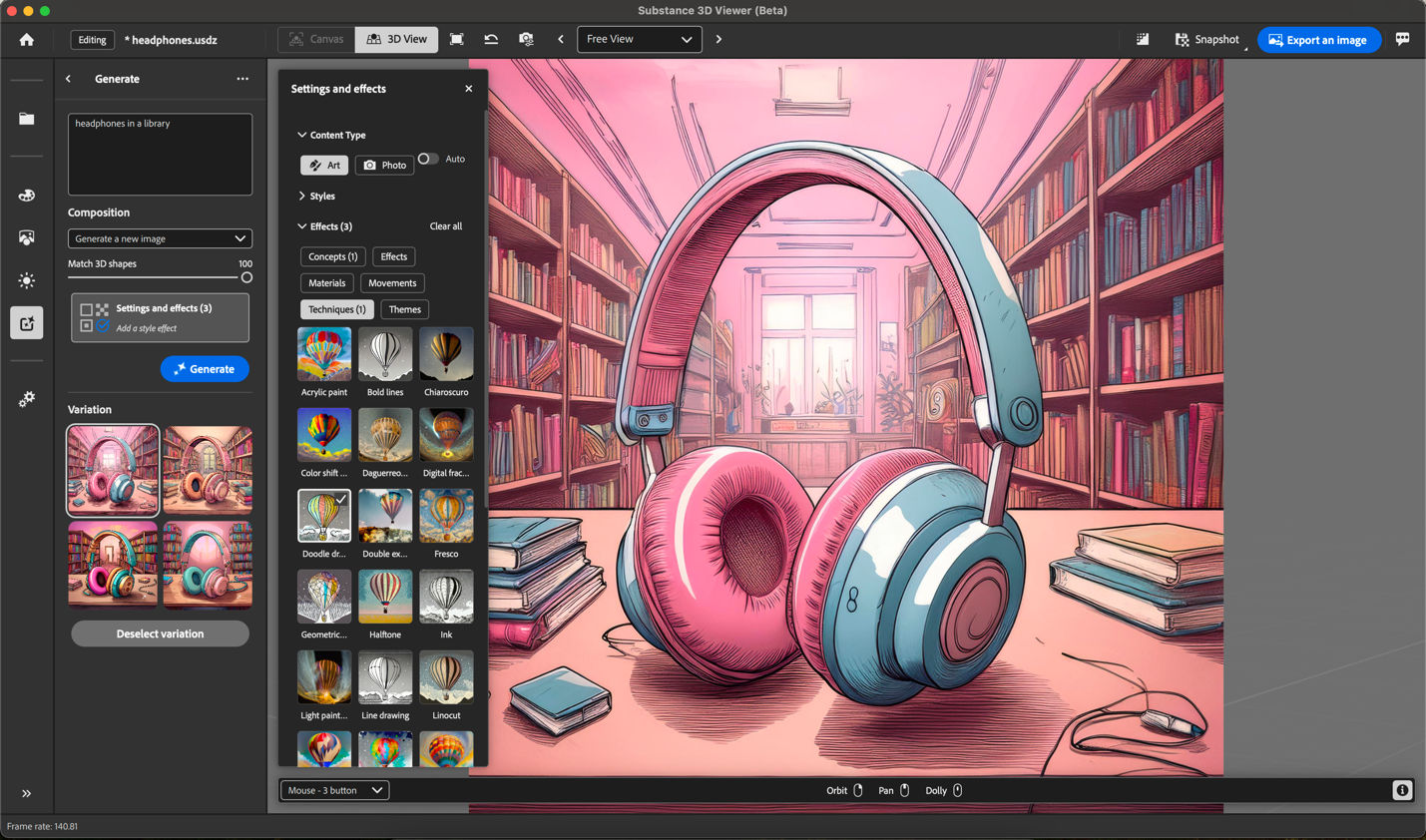Enable the Ink effect
The image size is (1426, 840).
tap(446, 597)
